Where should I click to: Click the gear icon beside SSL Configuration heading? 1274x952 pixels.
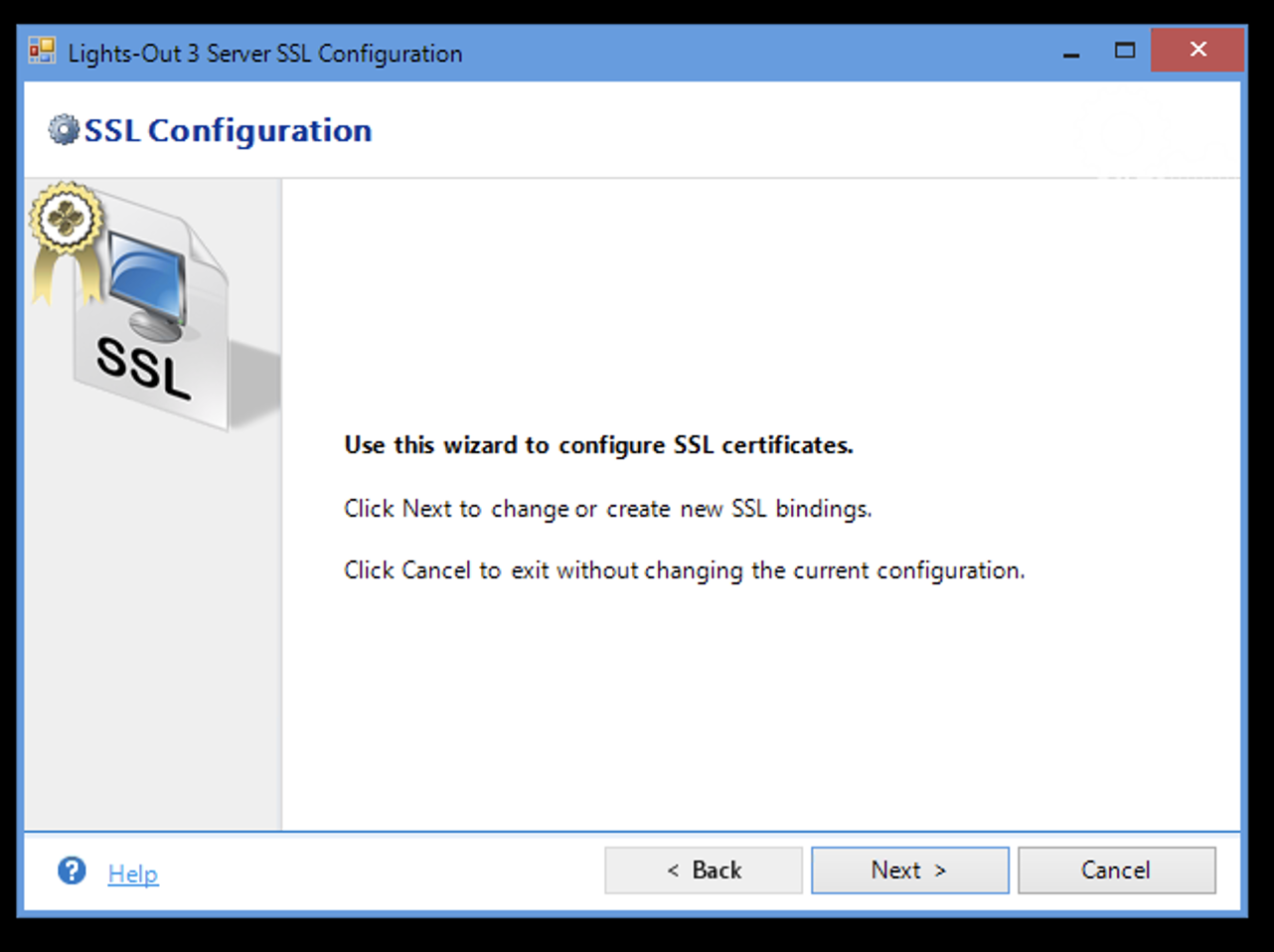click(63, 130)
